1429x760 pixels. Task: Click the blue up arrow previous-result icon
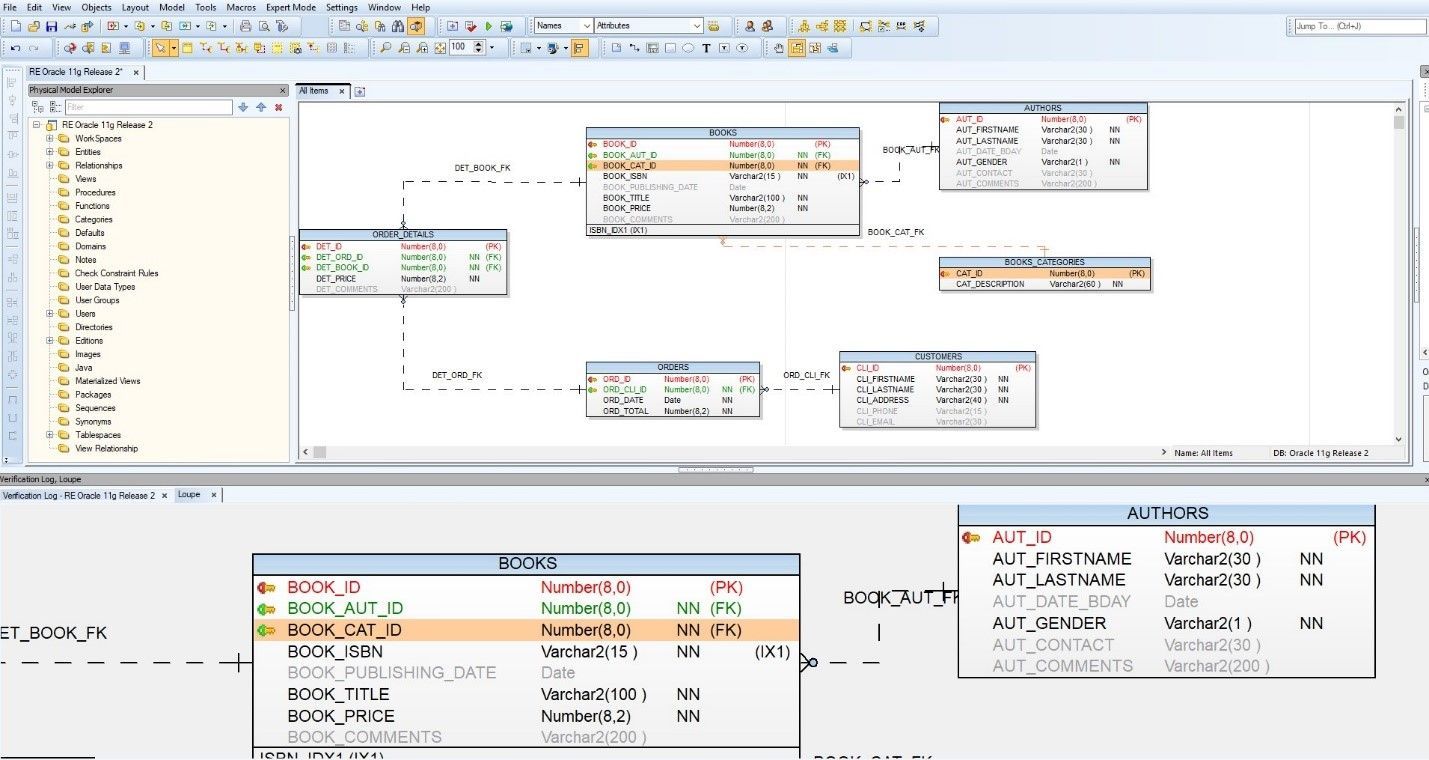[261, 107]
